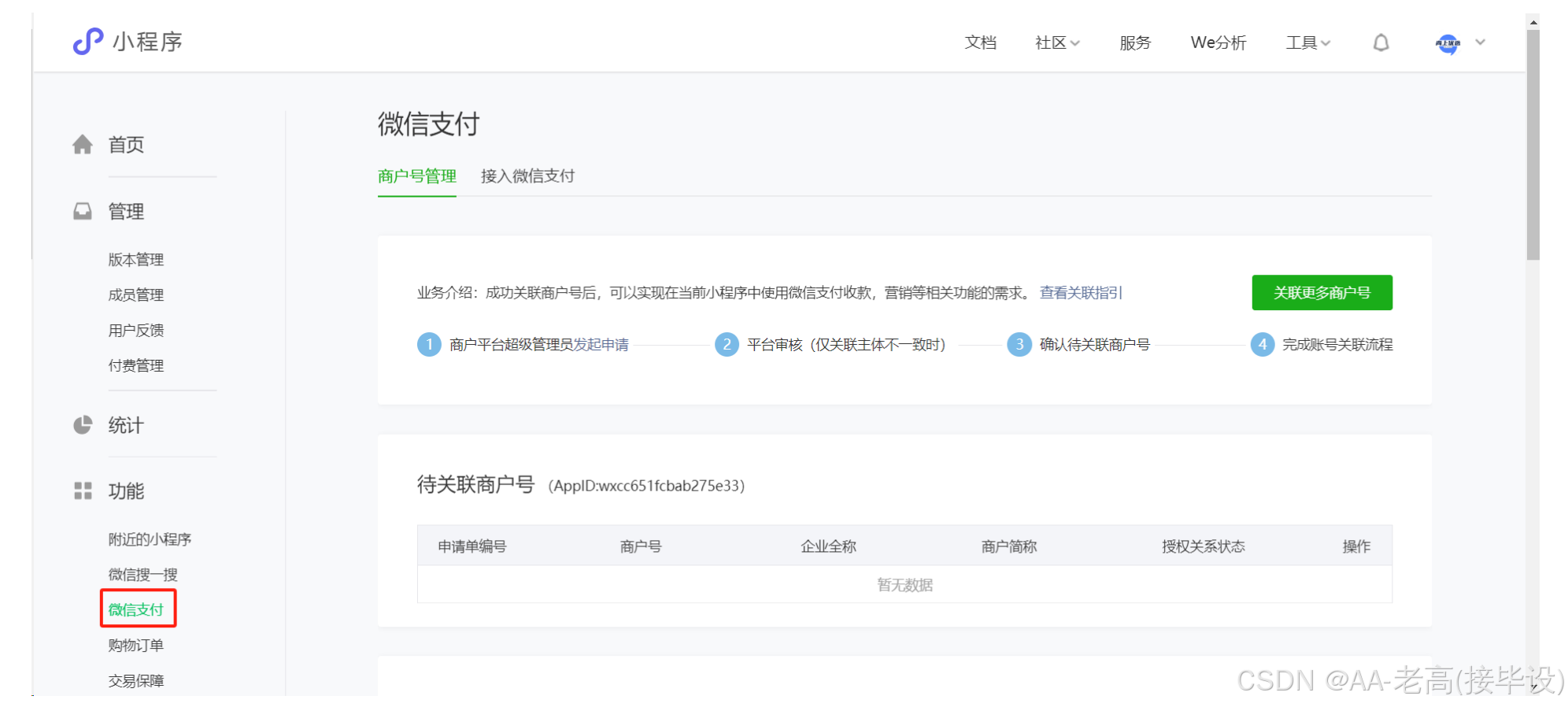The image size is (1568, 707).
Task: Open 微信搜一搜 in sidebar
Action: click(142, 575)
